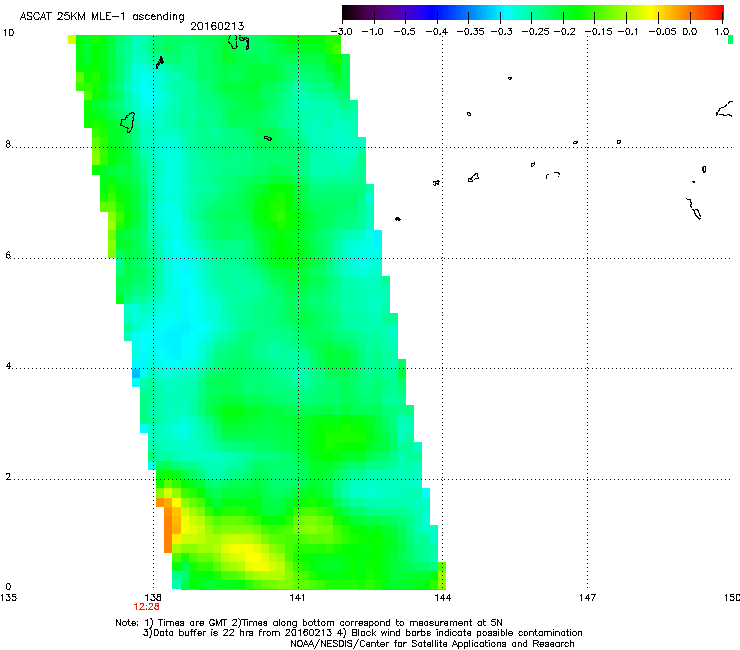Screen dimensions: 740x650
Task: Click longitude axis label 141
Action: (297, 597)
